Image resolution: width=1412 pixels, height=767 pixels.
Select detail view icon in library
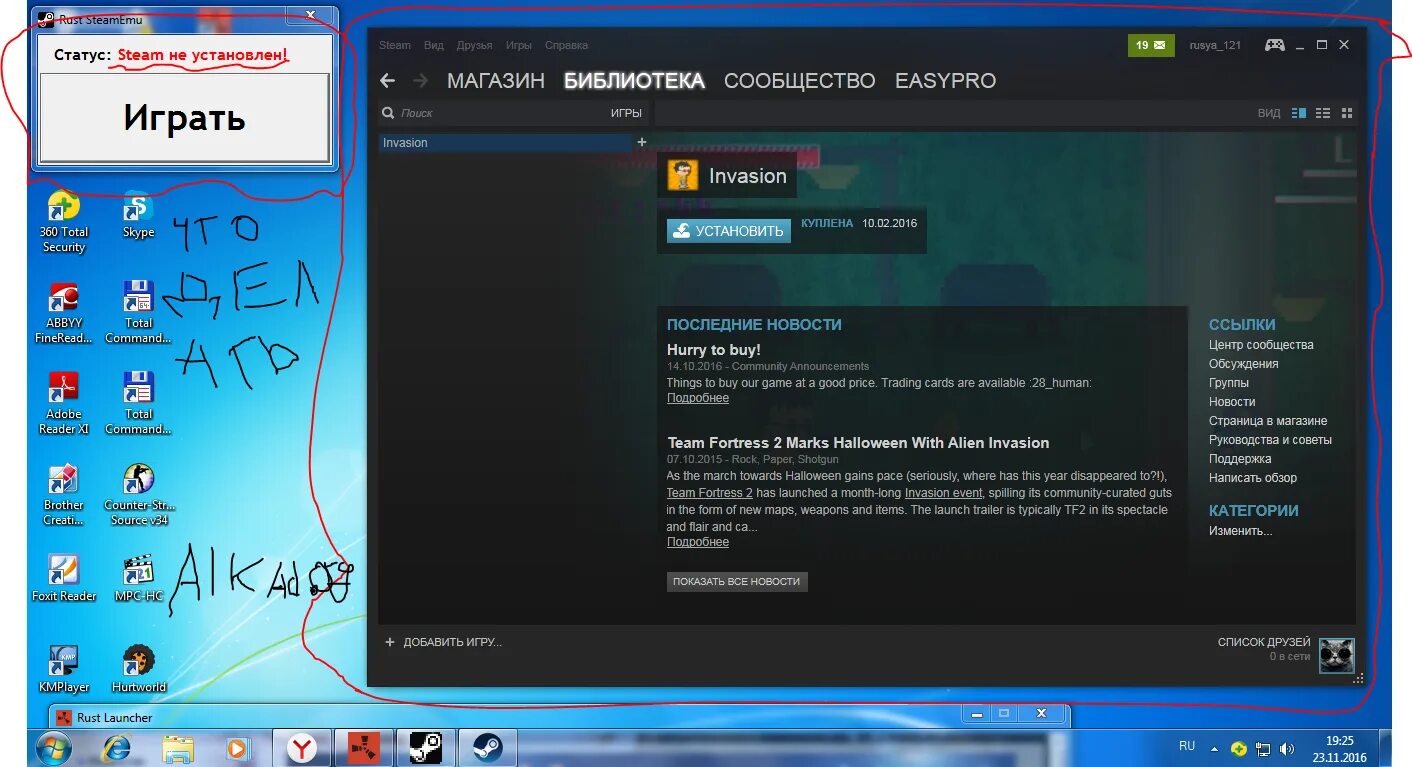pyautogui.click(x=1299, y=113)
